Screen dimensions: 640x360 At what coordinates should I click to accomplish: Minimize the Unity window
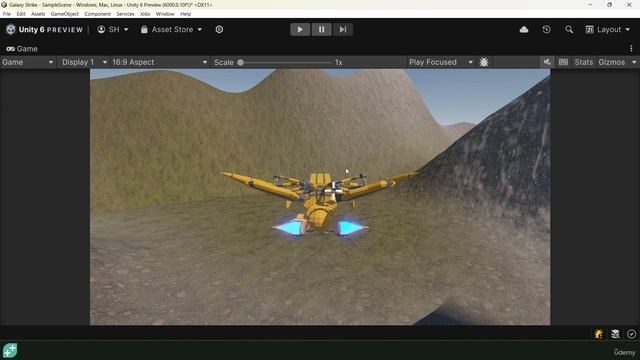click(x=590, y=4)
